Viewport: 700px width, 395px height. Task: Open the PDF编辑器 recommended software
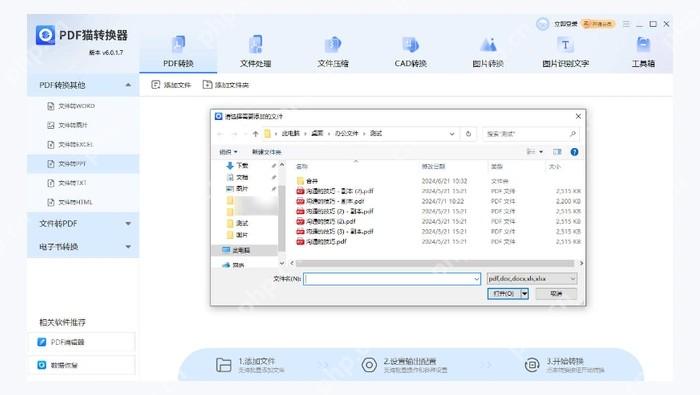click(81, 342)
